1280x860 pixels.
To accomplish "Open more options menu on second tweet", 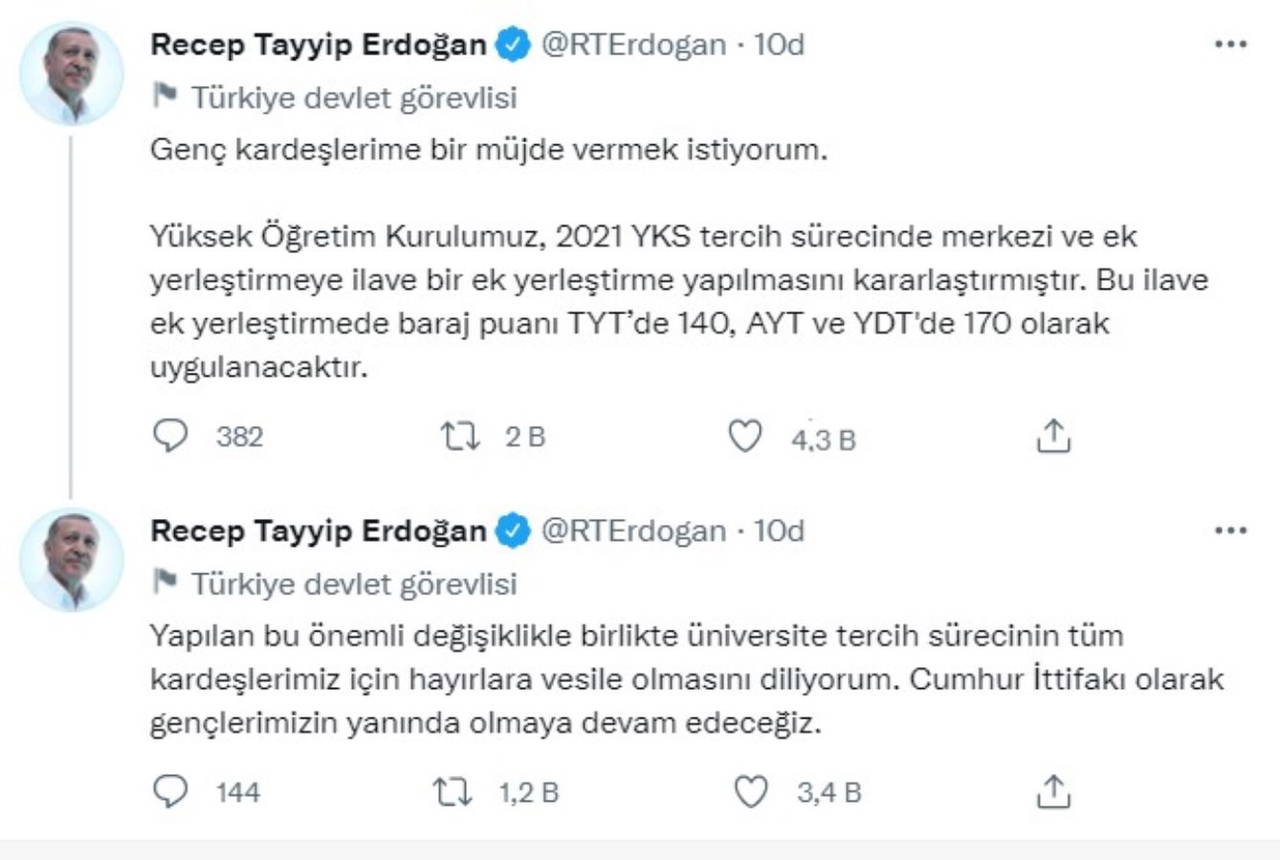I will coord(1230,530).
